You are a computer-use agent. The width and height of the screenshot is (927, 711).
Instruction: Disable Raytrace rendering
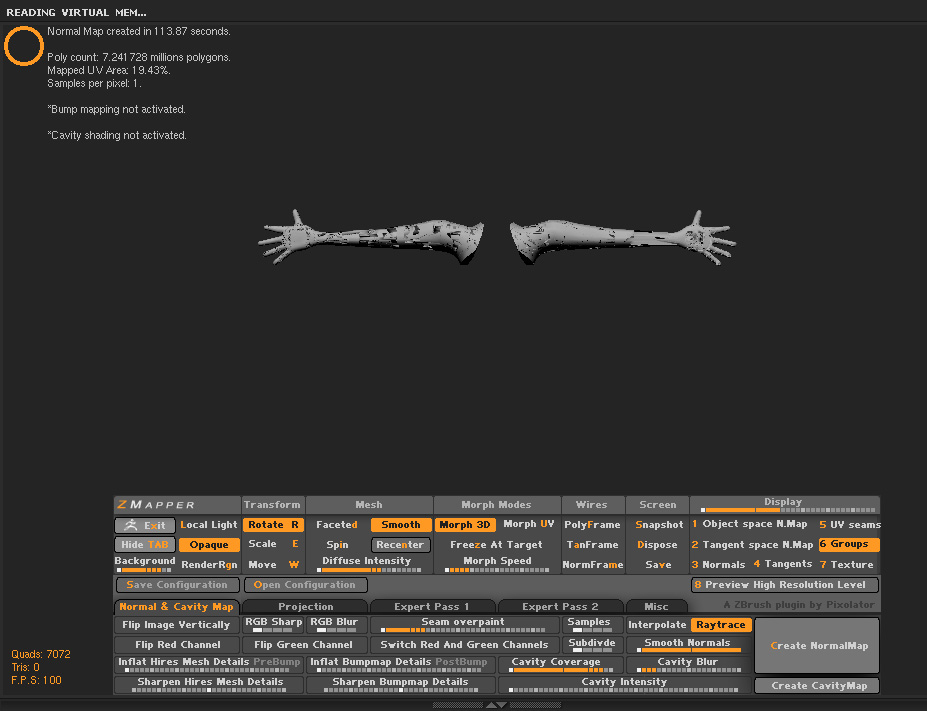(721, 624)
